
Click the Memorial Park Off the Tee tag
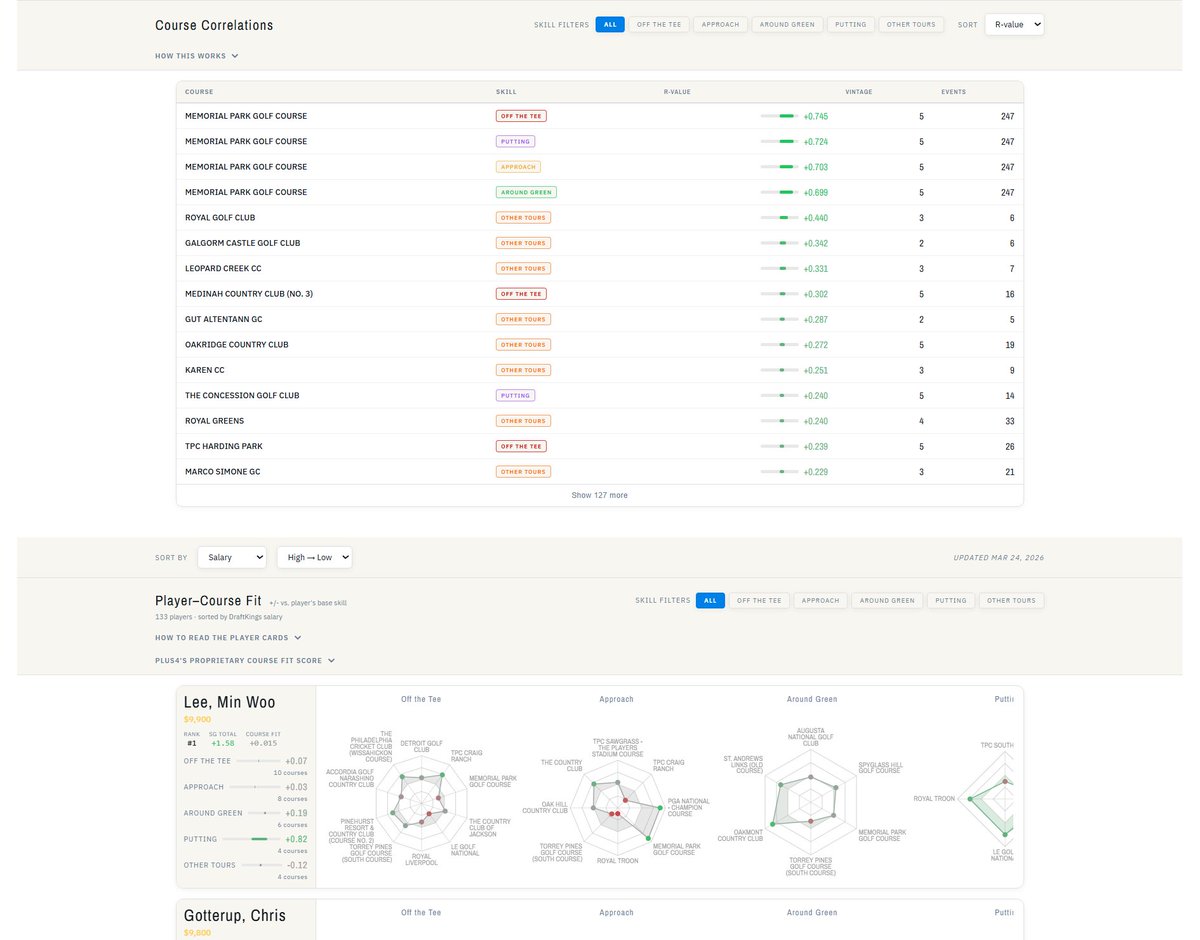click(x=521, y=116)
